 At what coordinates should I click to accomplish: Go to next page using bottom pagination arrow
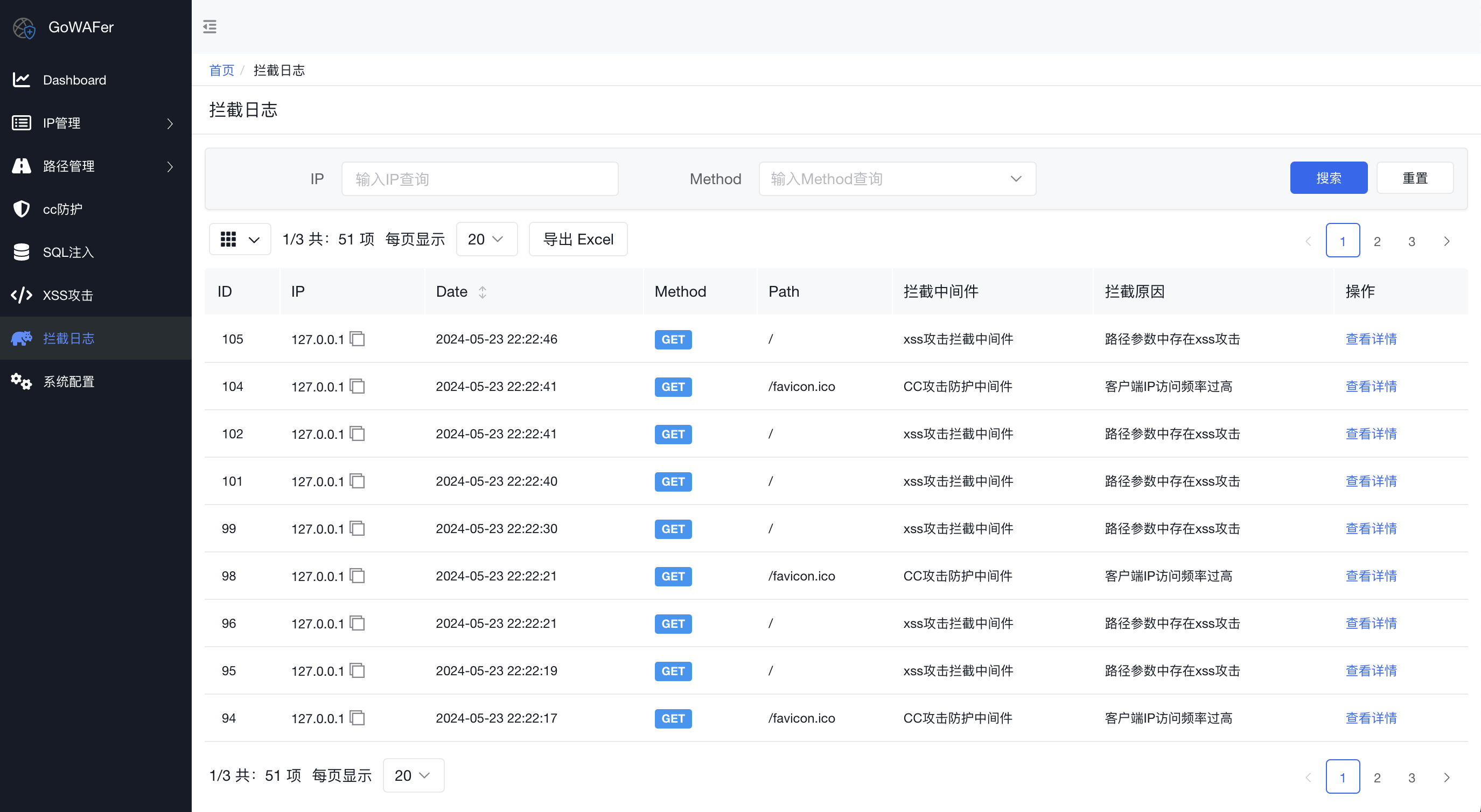[1447, 778]
